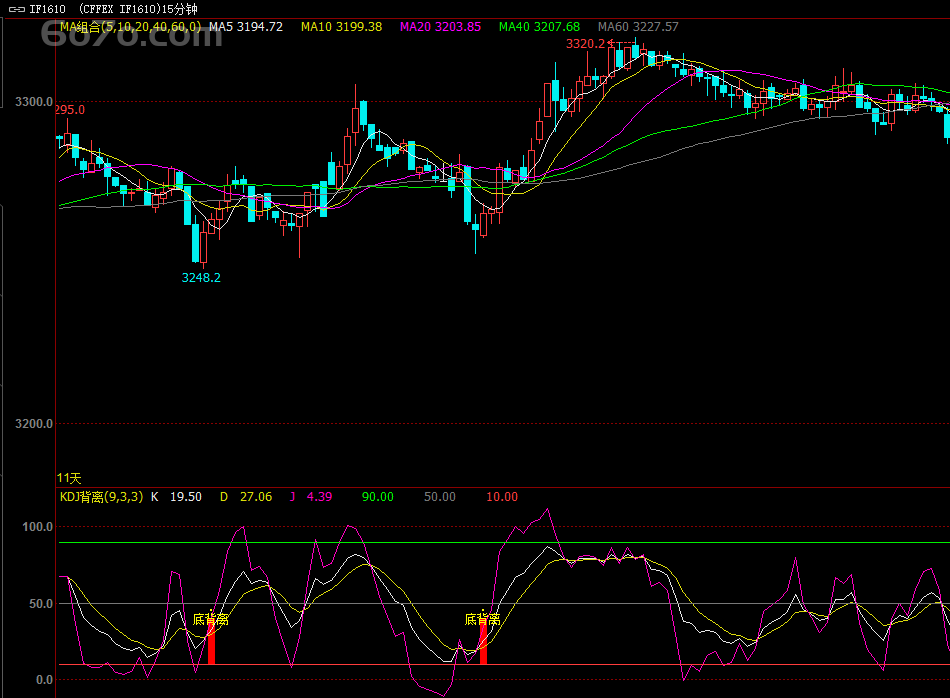Click the MA5 3194.72 legend value

coord(245,27)
